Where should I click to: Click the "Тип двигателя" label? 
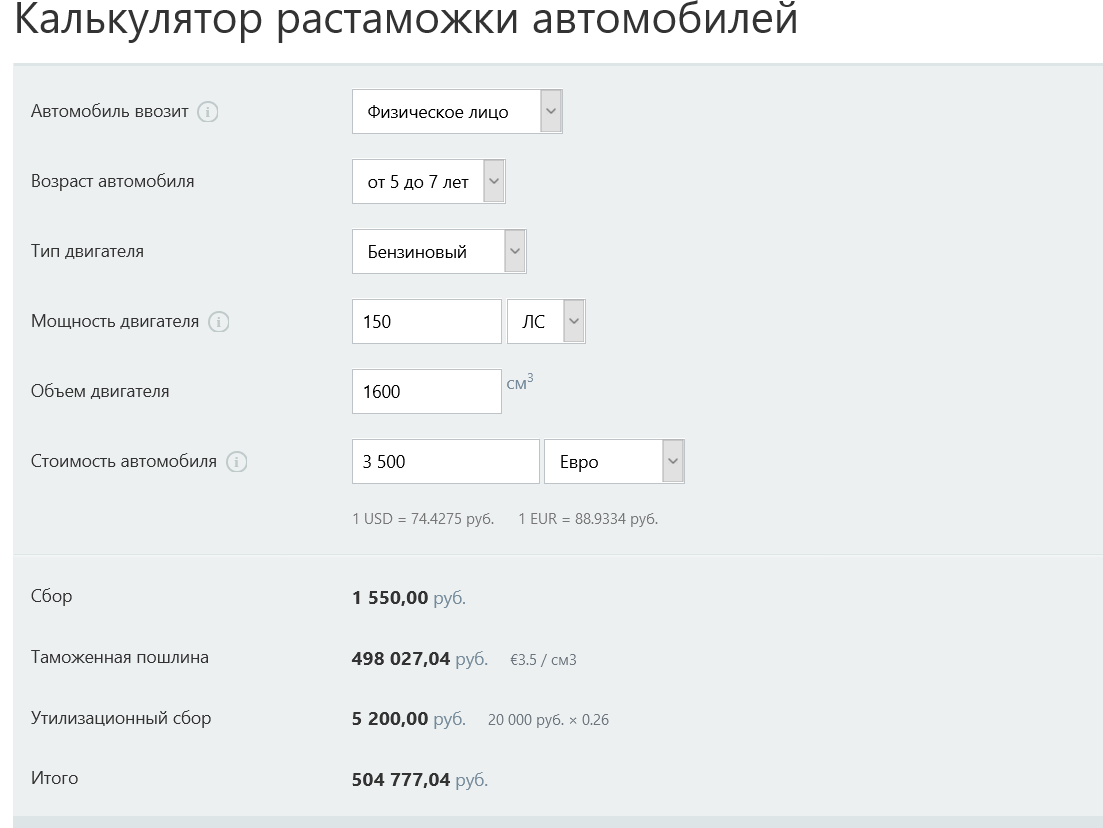coord(88,251)
